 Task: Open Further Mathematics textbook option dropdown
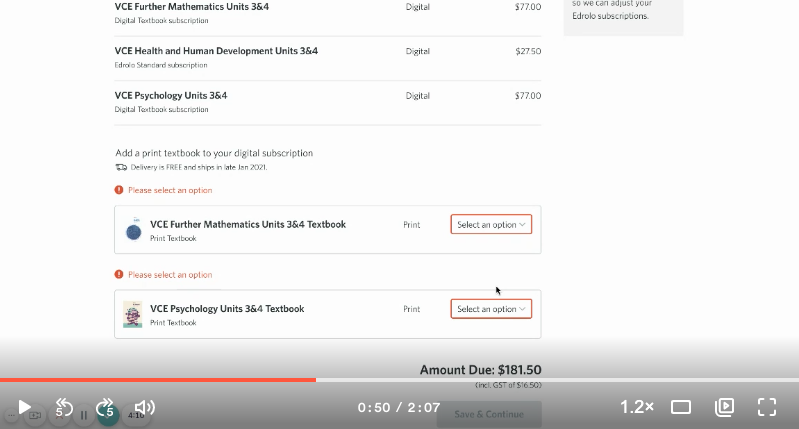(x=491, y=224)
